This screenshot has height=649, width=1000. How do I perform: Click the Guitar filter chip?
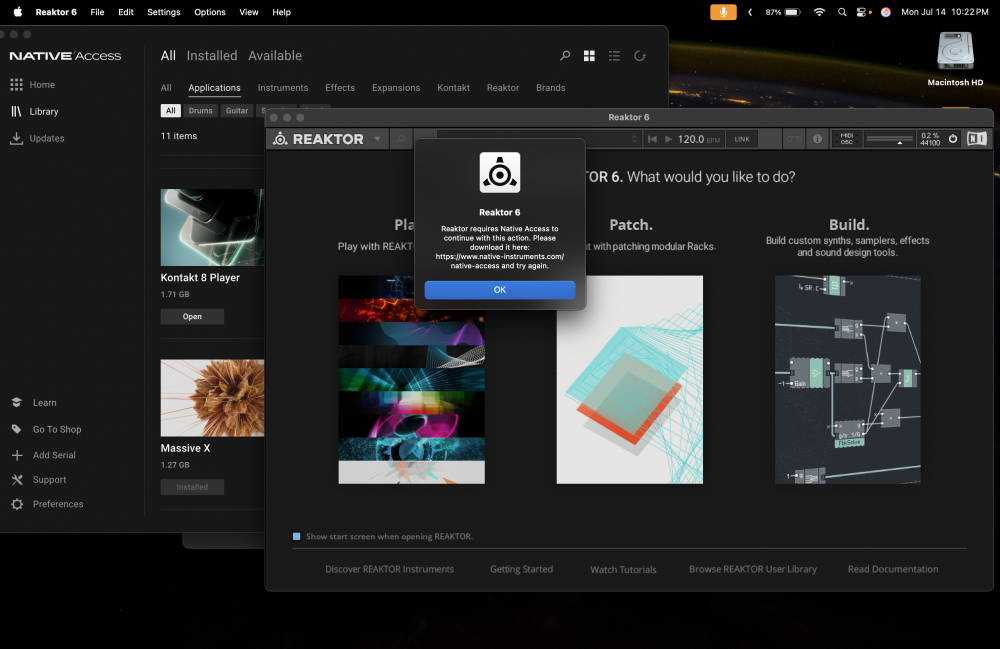click(x=237, y=111)
